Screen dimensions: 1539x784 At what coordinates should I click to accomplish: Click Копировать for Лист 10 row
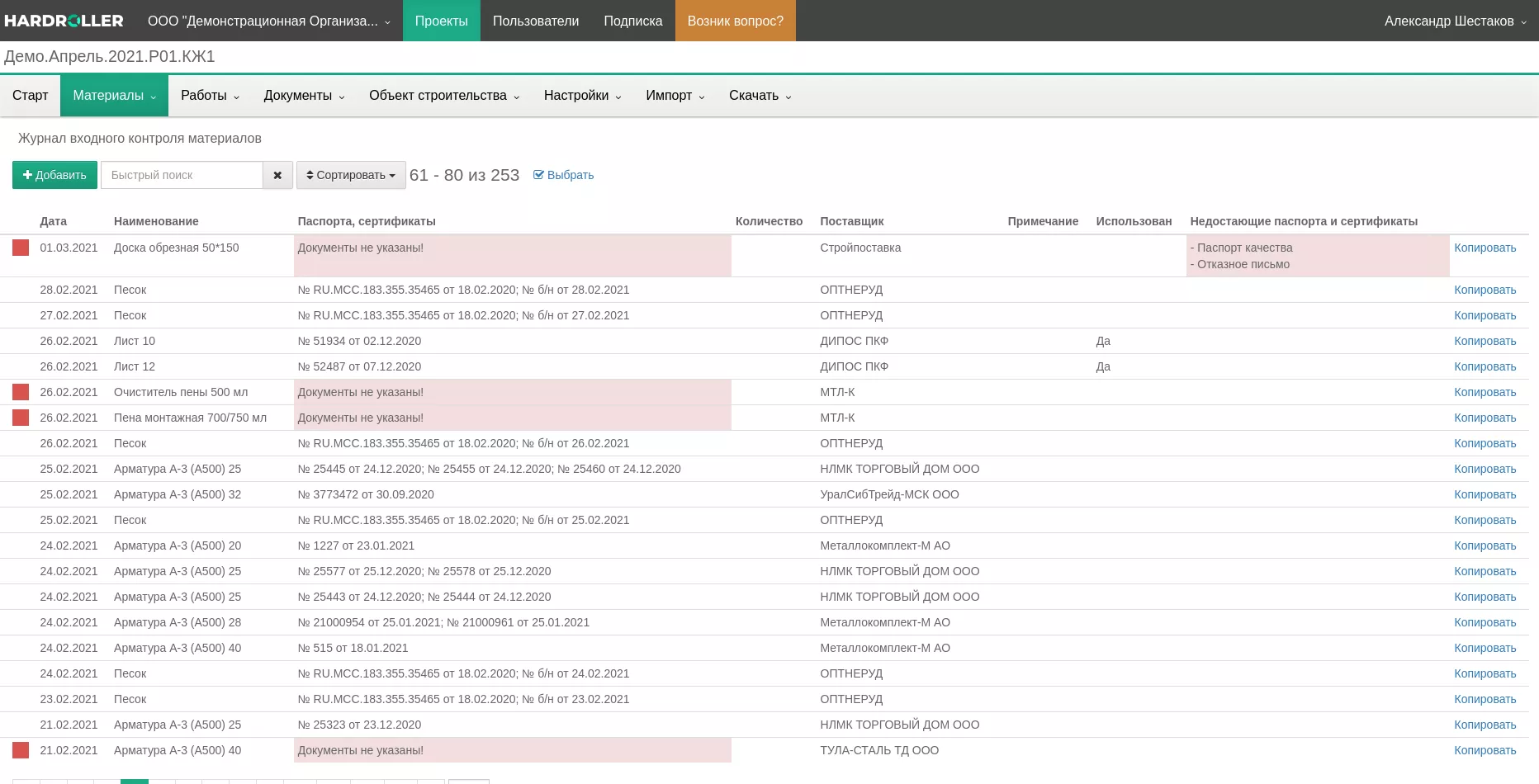coord(1485,341)
